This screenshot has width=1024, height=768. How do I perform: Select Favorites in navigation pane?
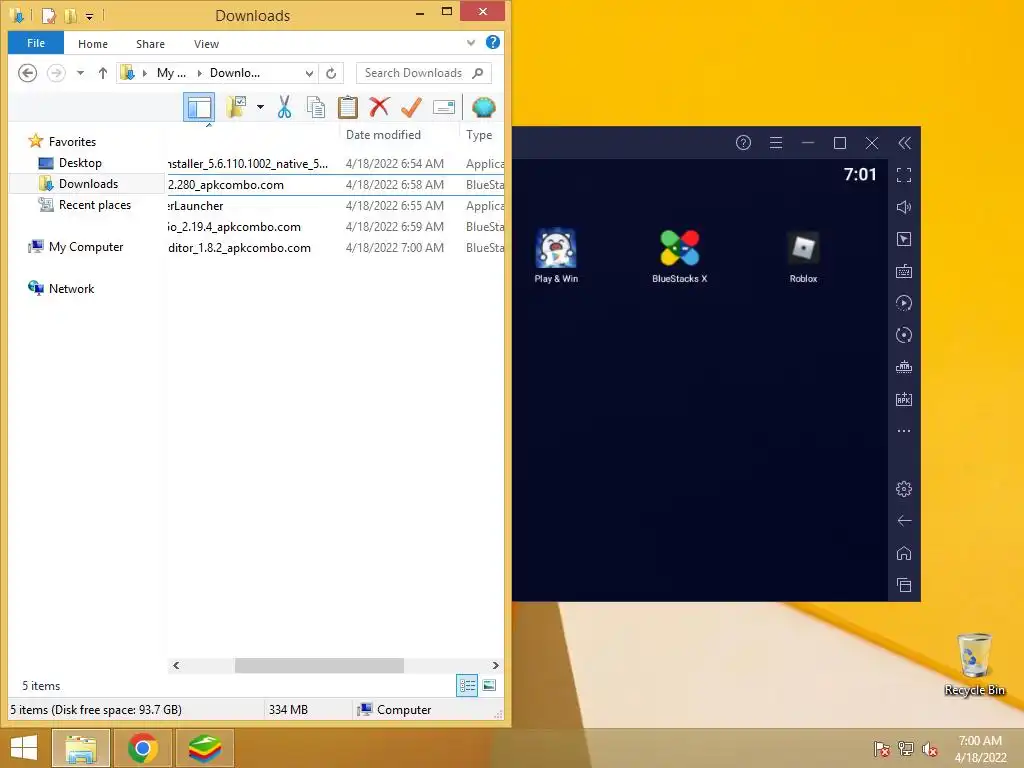72,142
